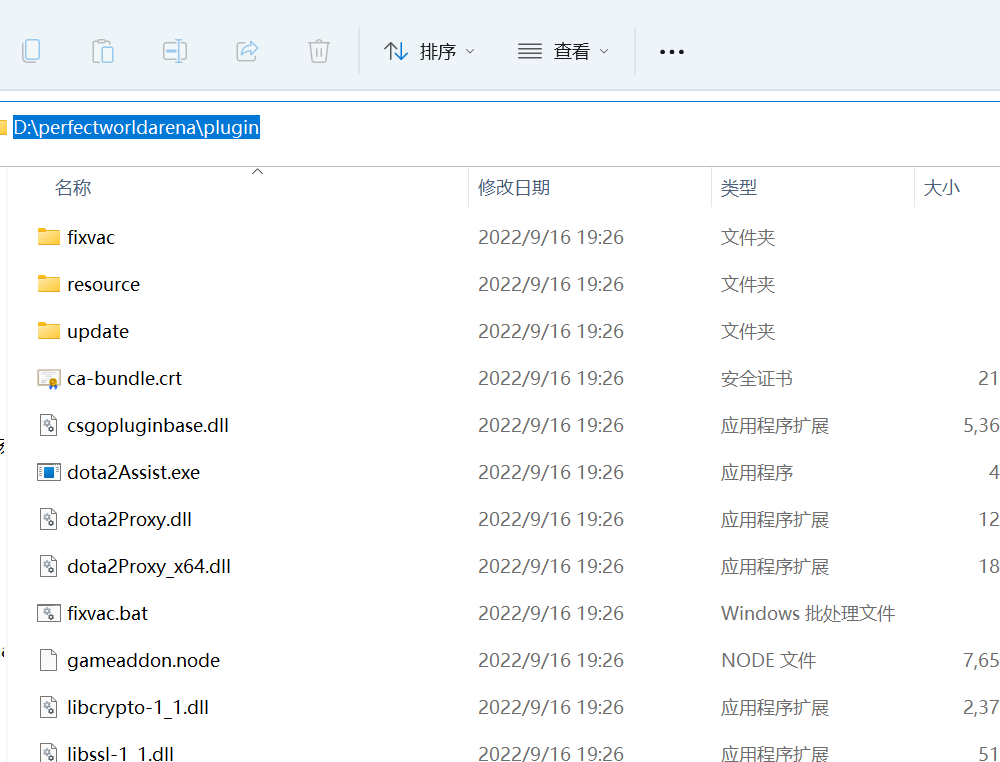Select the fixvac.bat file name
Screen dimensions: 1000x762
(x=107, y=613)
